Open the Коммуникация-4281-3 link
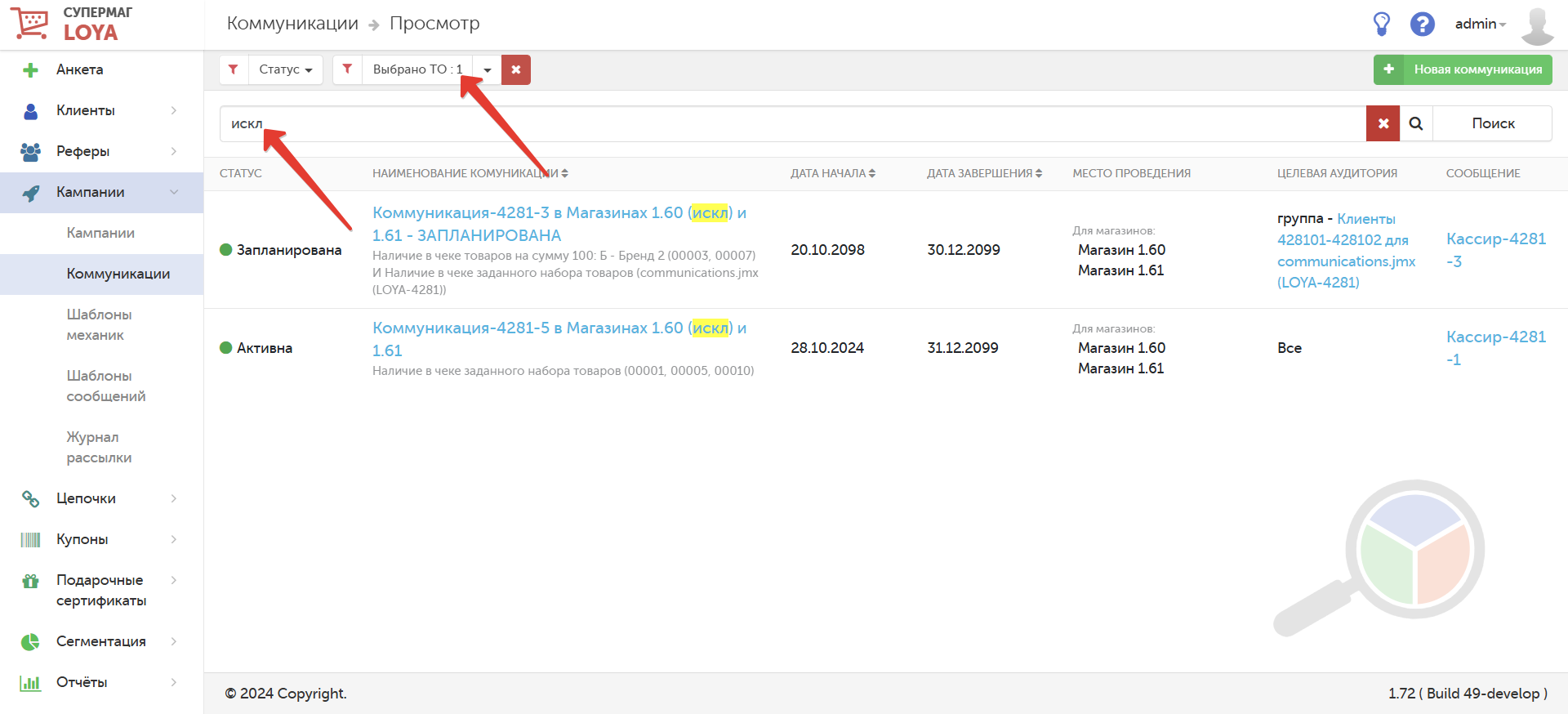Screen dimensions: 1568x714 pyautogui.click(x=559, y=224)
